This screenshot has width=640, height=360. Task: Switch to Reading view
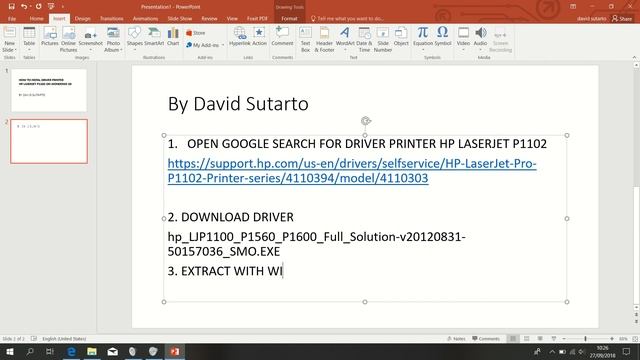pos(540,339)
